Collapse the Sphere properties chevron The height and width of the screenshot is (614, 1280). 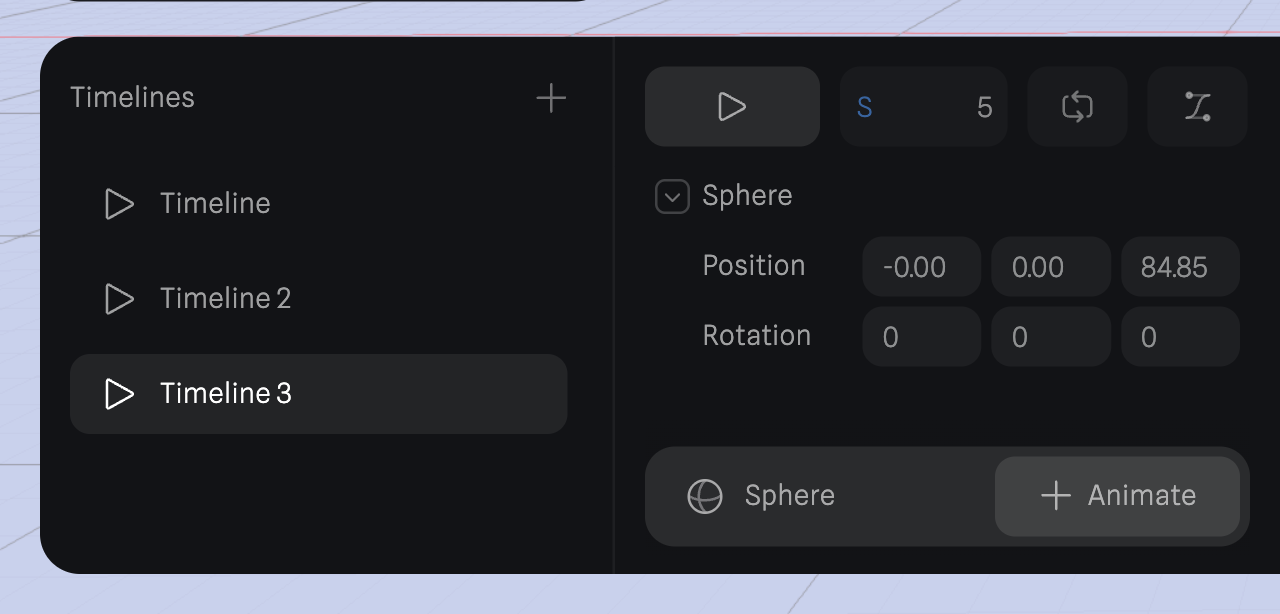pyautogui.click(x=672, y=197)
